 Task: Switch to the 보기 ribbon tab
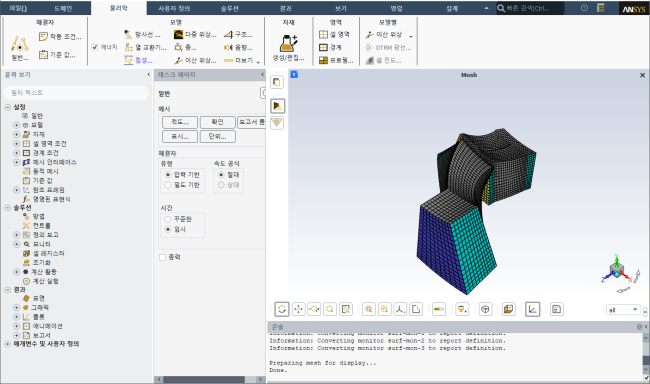pyautogui.click(x=340, y=8)
